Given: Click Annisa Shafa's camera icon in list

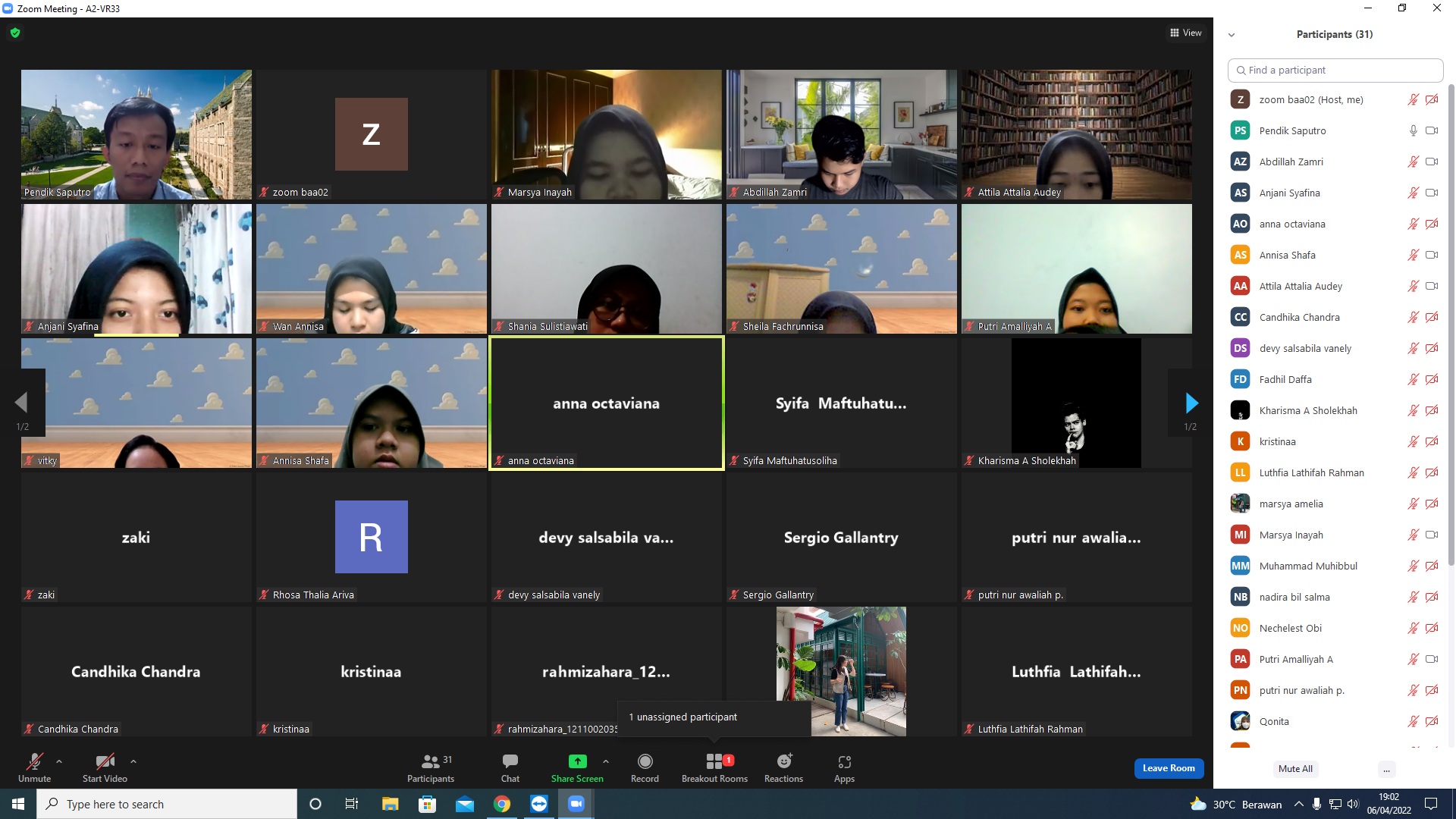Looking at the screenshot, I should tap(1432, 255).
